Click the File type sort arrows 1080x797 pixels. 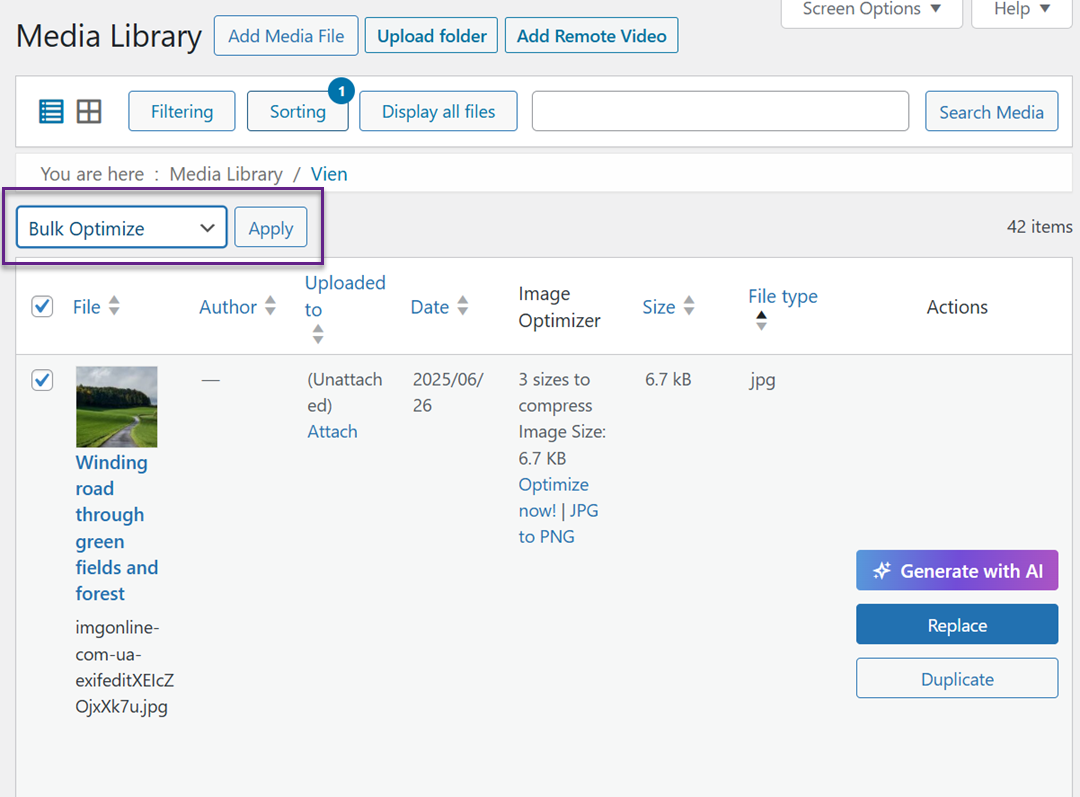pyautogui.click(x=761, y=321)
